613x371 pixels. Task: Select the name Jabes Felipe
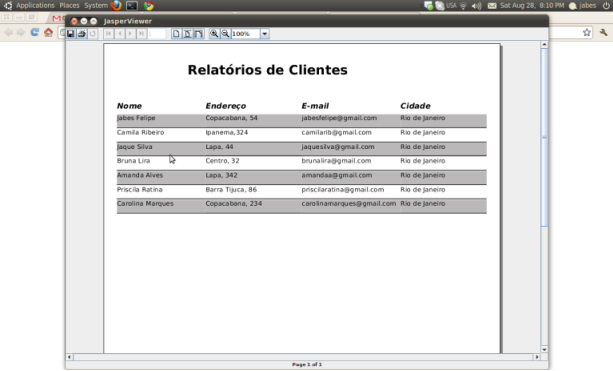pos(136,118)
